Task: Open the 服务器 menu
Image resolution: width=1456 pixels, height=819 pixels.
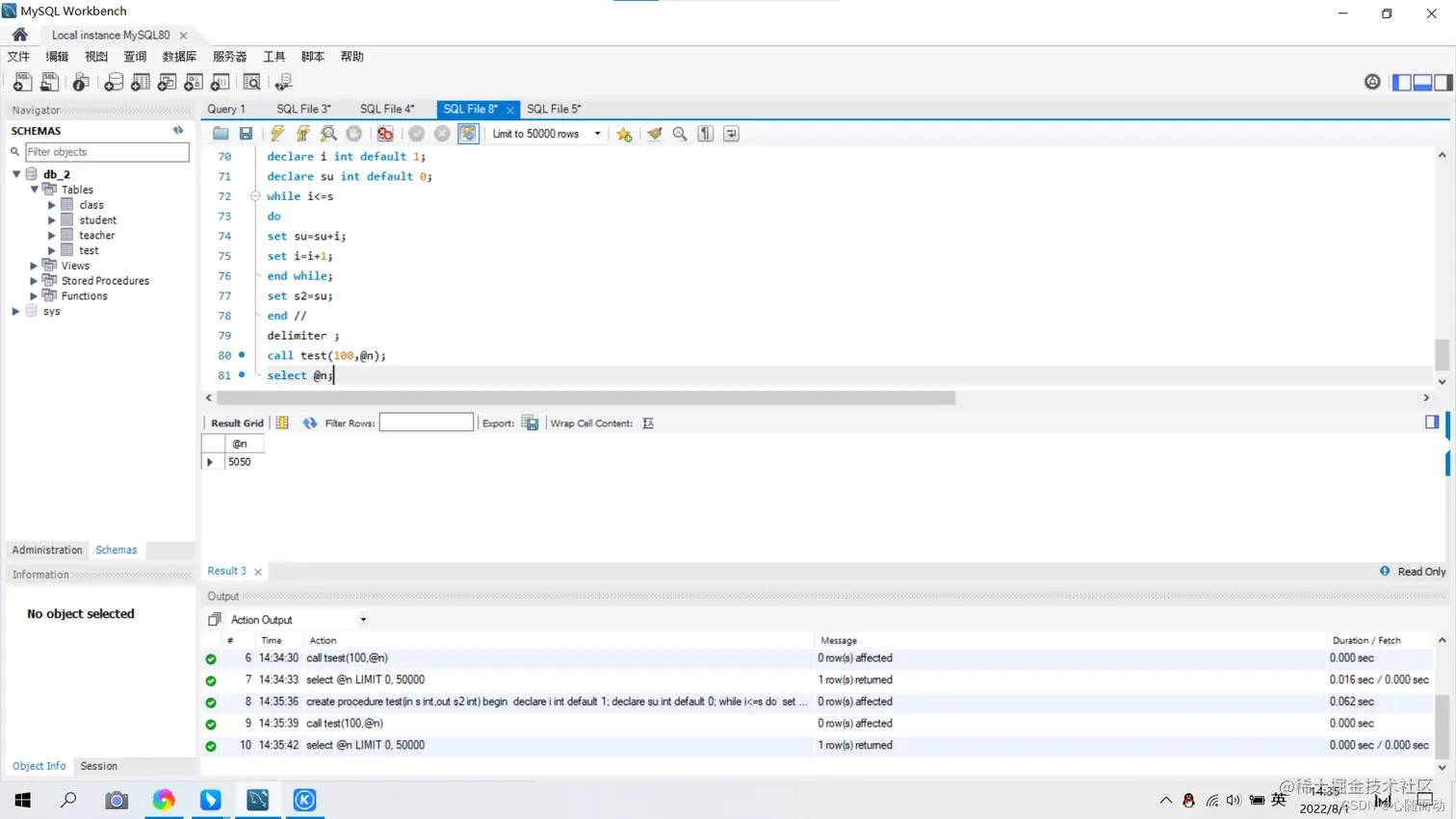Action: 229,57
